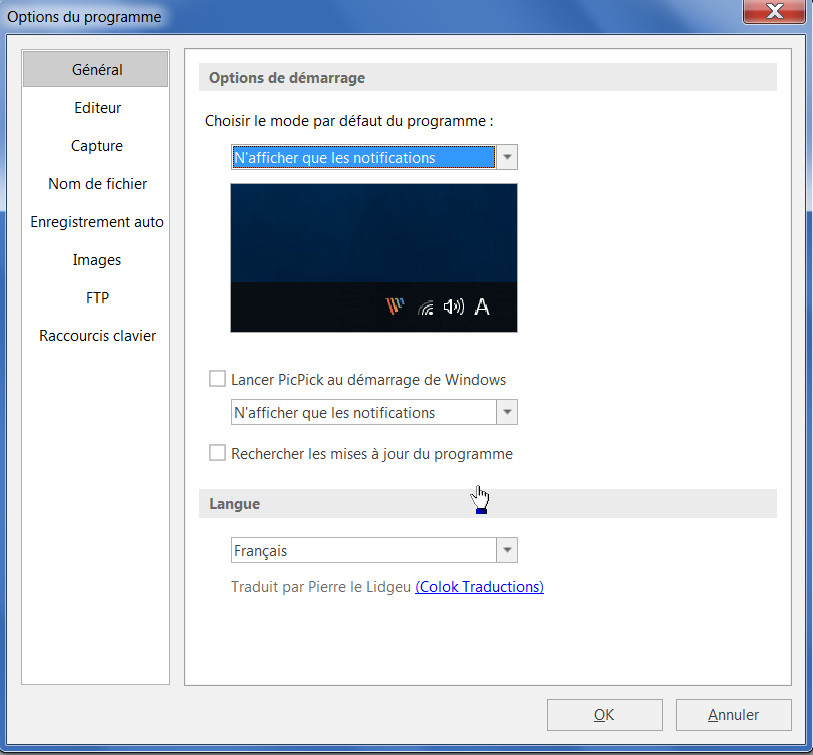
Task: Toggle Rechercher les mises à jour checkbox
Action: pos(217,453)
